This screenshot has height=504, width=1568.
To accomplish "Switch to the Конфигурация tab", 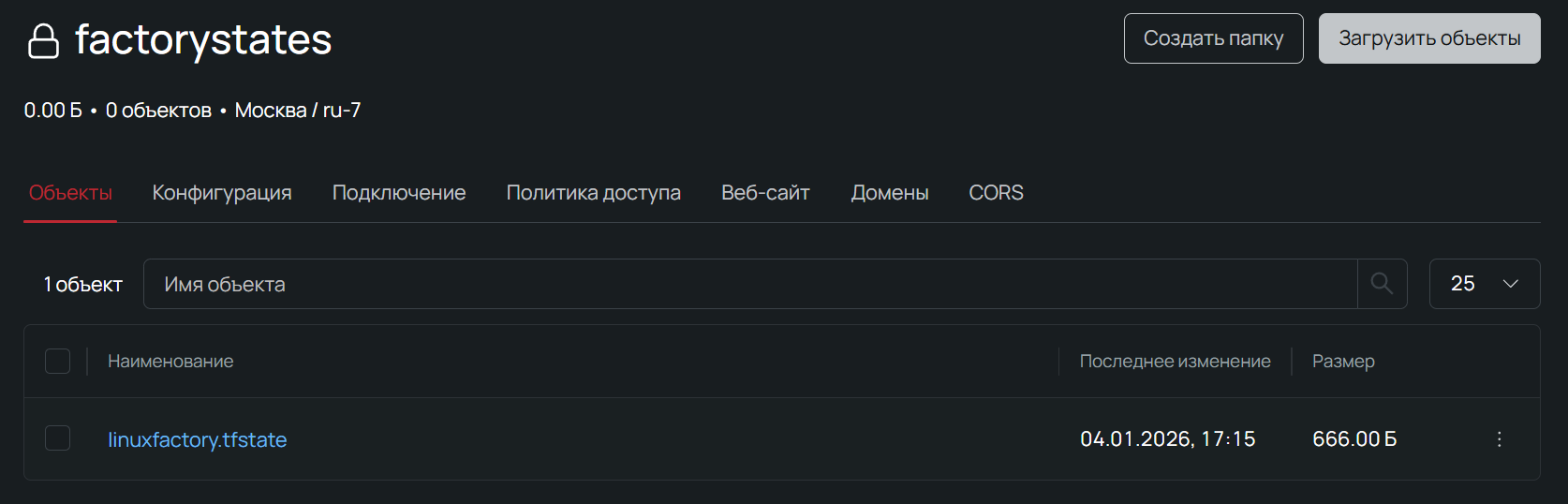I will coord(222,193).
